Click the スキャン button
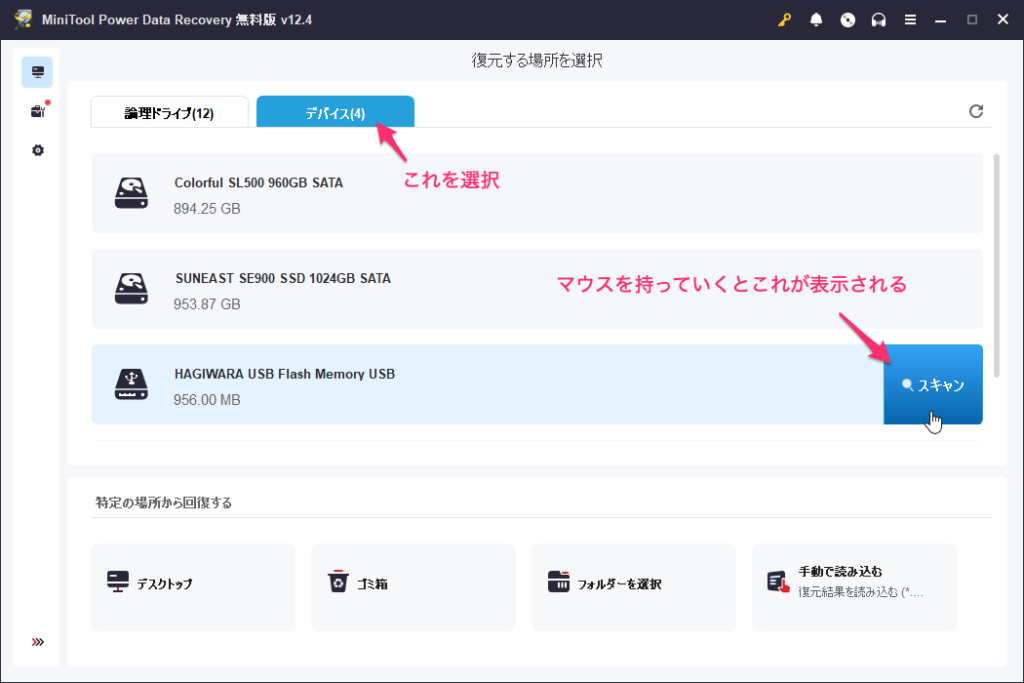Screen dimensions: 1024x683 click(x=933, y=385)
